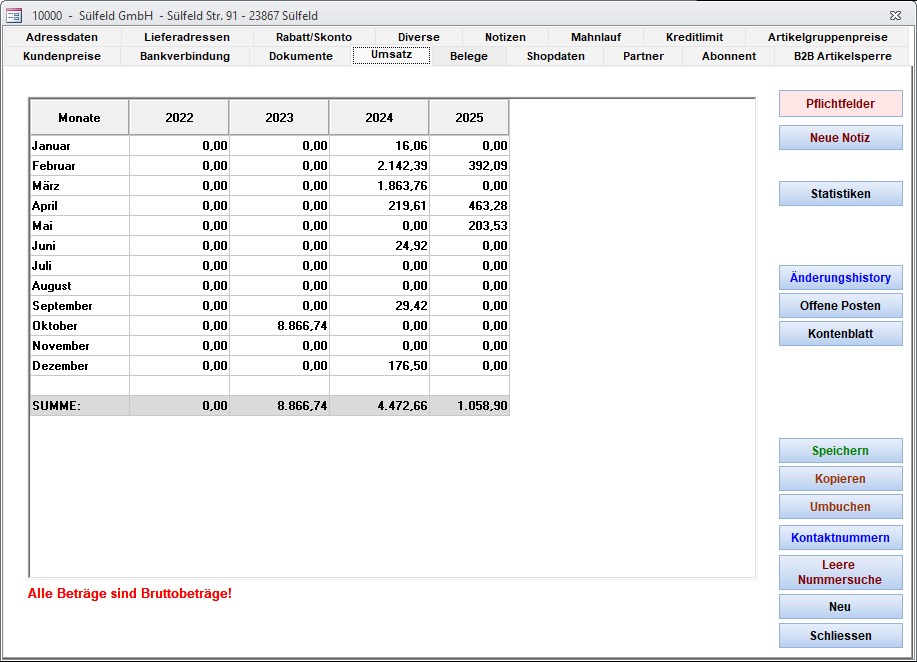
Task: Show the Änderungshistory
Action: 840,278
